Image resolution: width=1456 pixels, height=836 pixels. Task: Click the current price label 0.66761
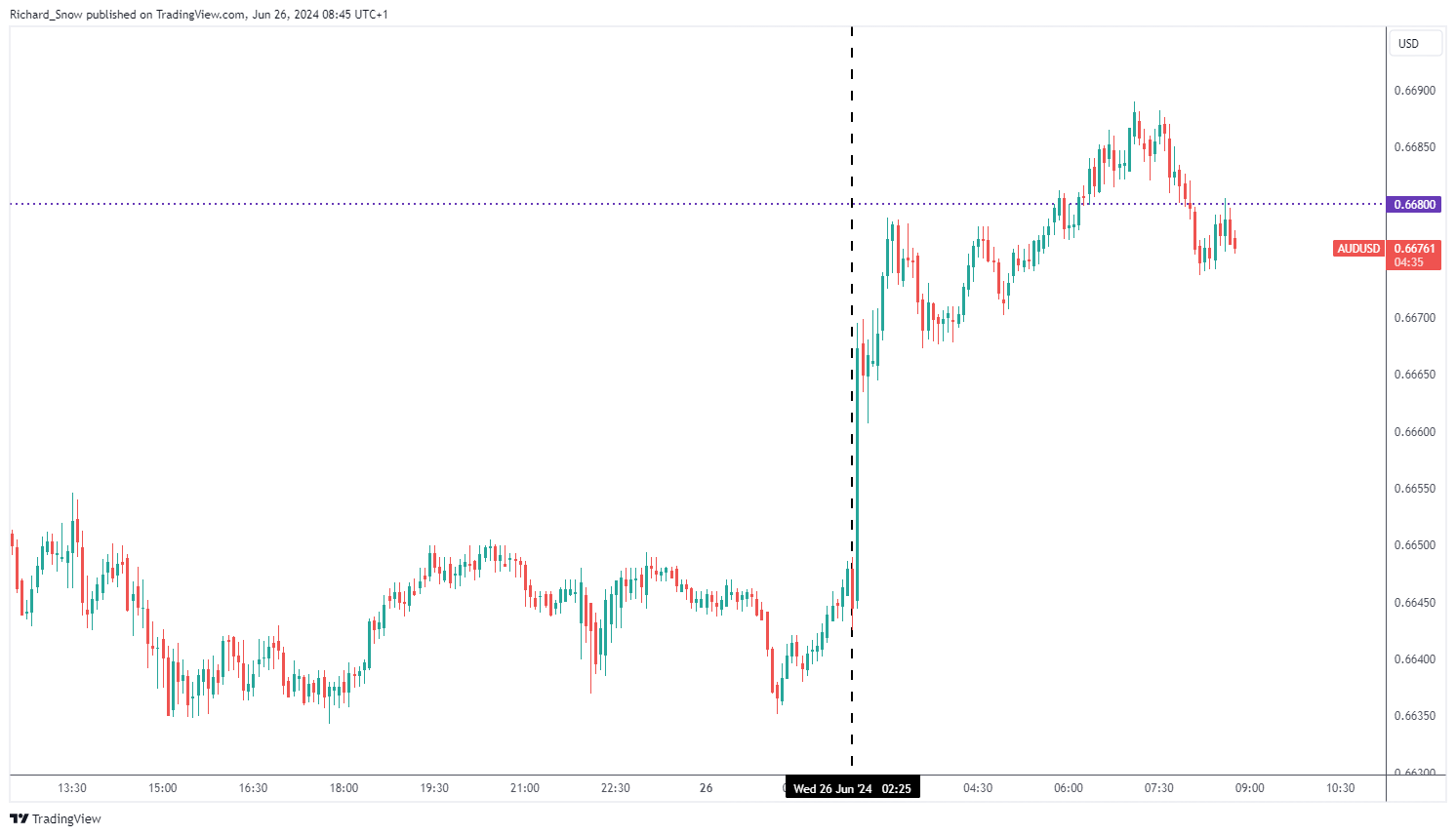coord(1414,249)
